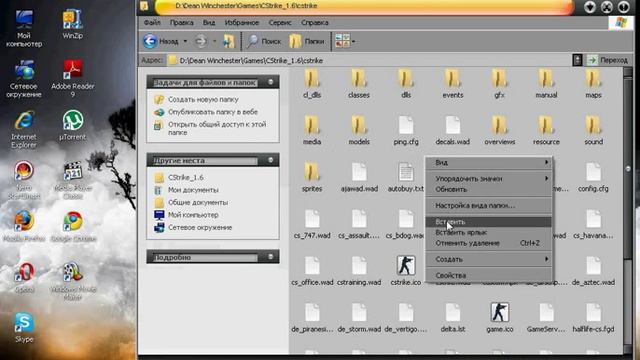Open the Nero StartSmart desktop shortcut
Screen dimensions: 640x360
pos(24,180)
